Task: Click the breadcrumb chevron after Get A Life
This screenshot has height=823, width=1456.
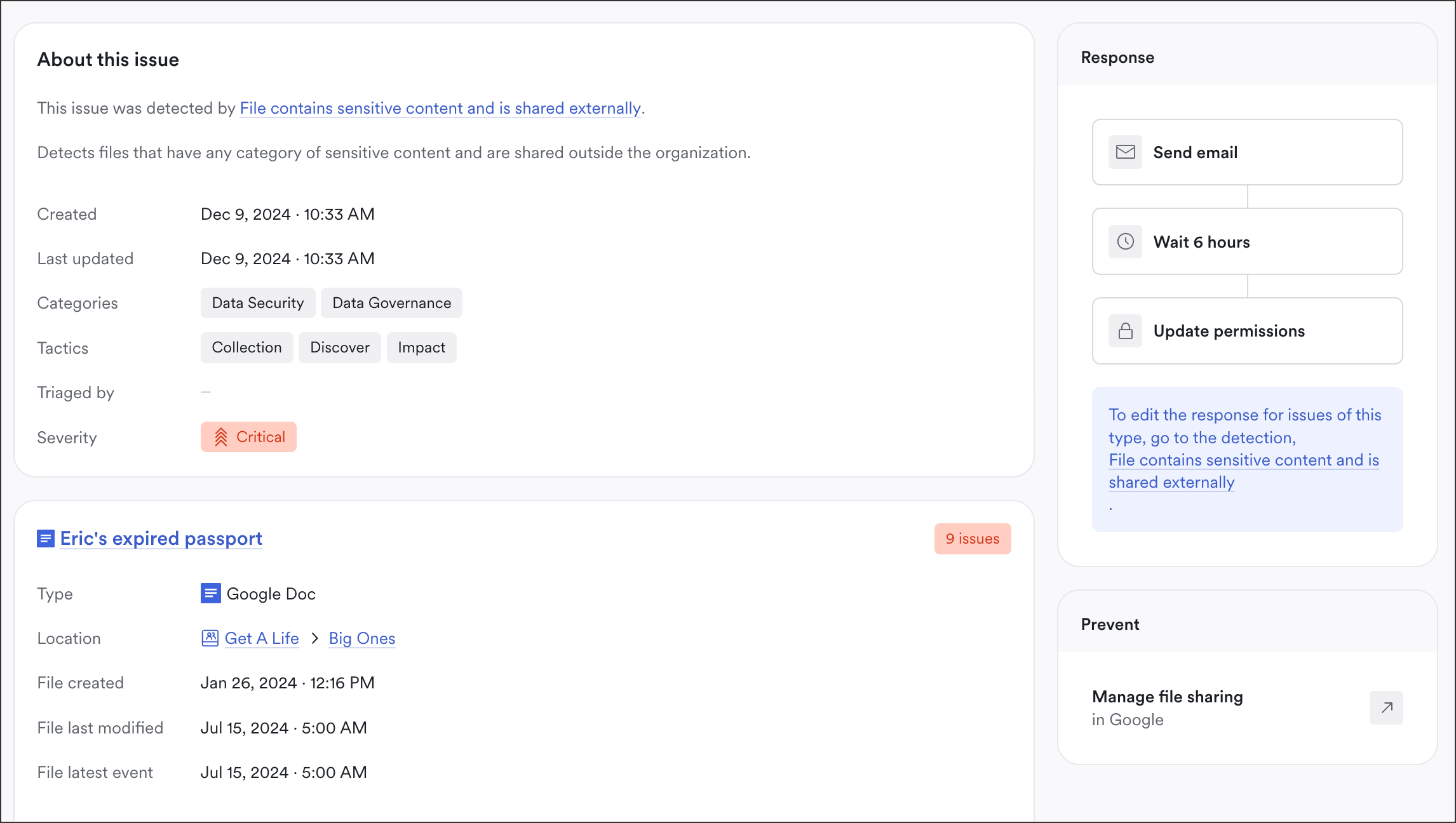Action: click(x=314, y=638)
